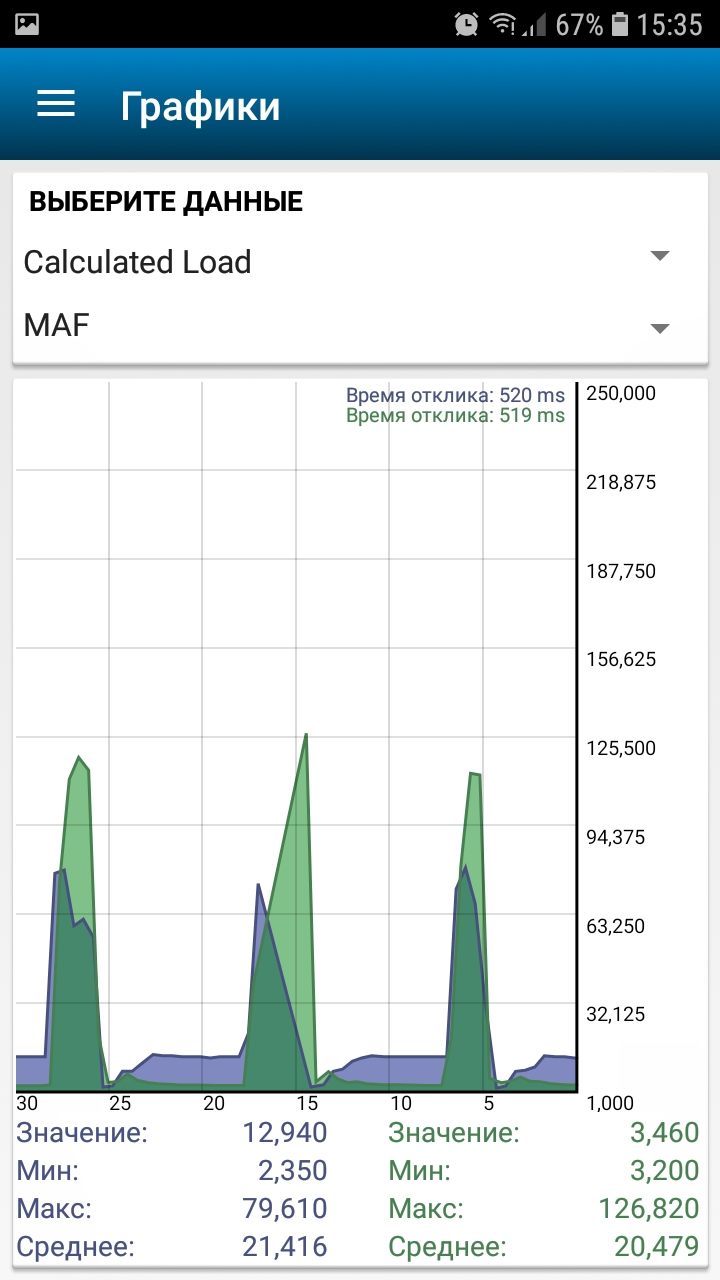Tap the alarm clock status icon

tap(466, 24)
